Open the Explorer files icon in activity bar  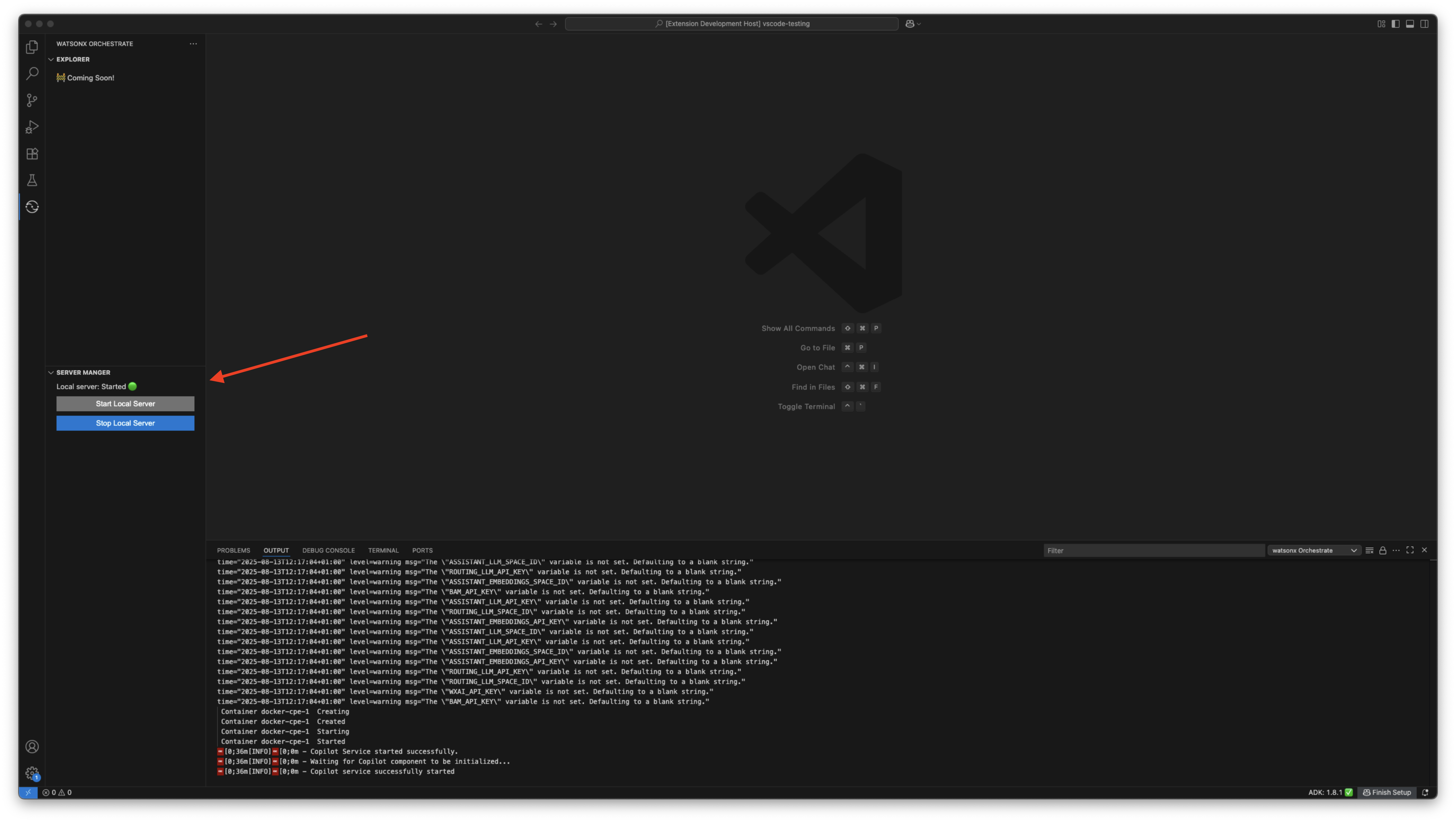coord(32,47)
